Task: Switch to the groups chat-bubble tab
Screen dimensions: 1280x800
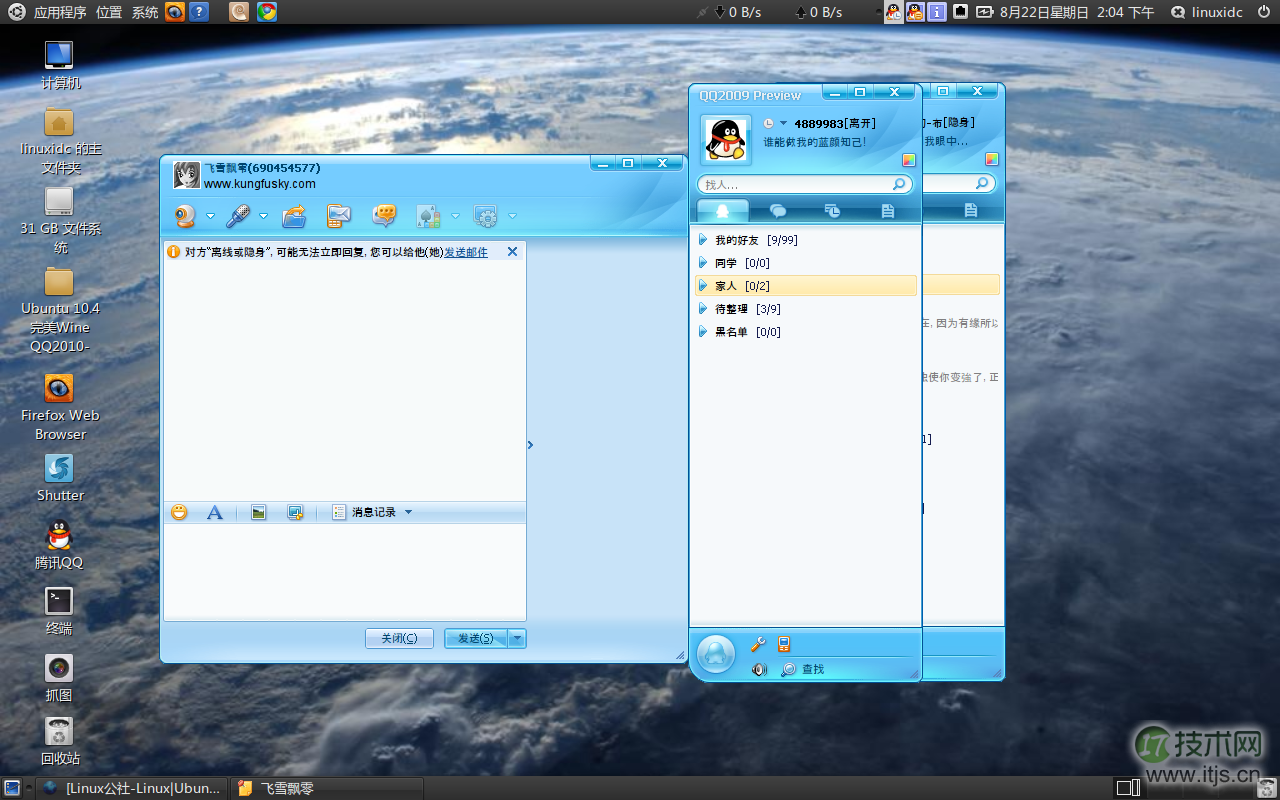Action: (x=777, y=210)
